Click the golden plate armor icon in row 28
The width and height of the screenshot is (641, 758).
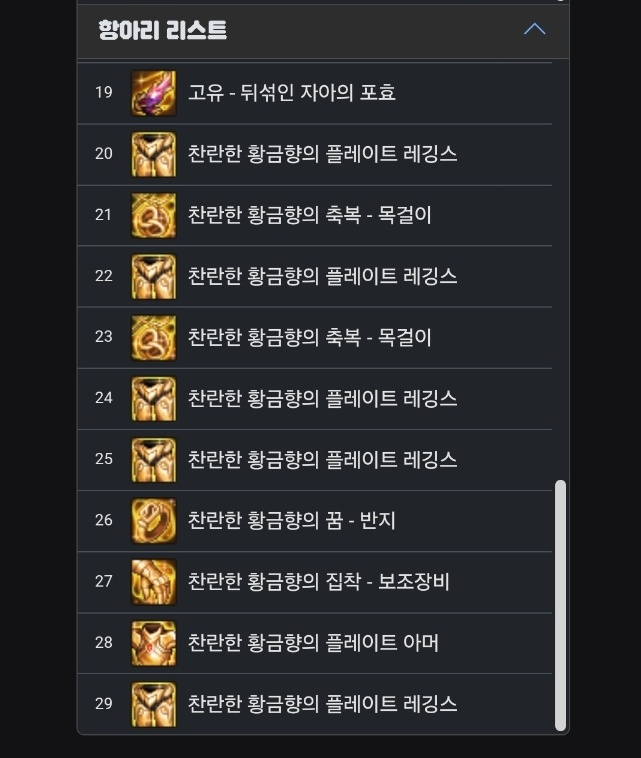(x=154, y=643)
